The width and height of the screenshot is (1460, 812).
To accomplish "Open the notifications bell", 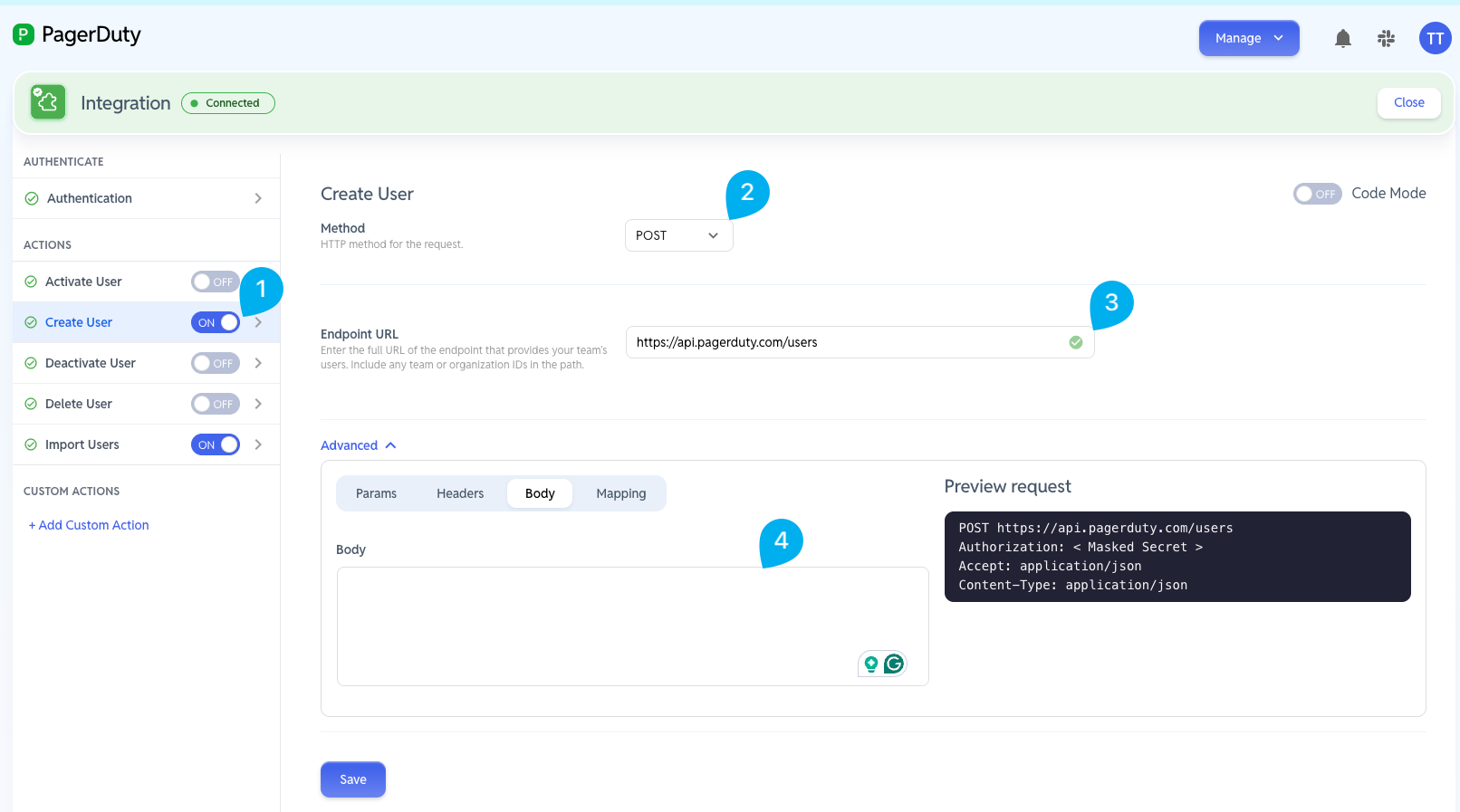I will click(1343, 38).
